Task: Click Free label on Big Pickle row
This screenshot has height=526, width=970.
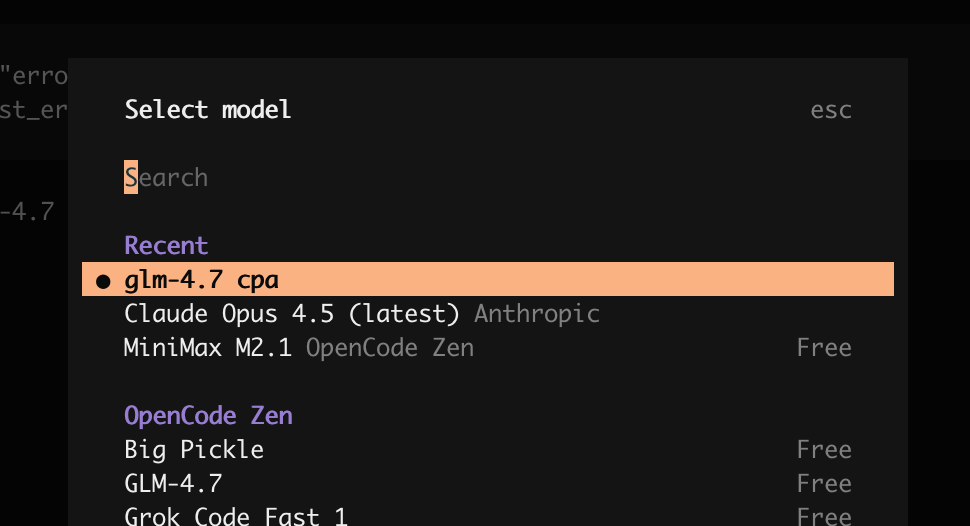Action: (824, 450)
